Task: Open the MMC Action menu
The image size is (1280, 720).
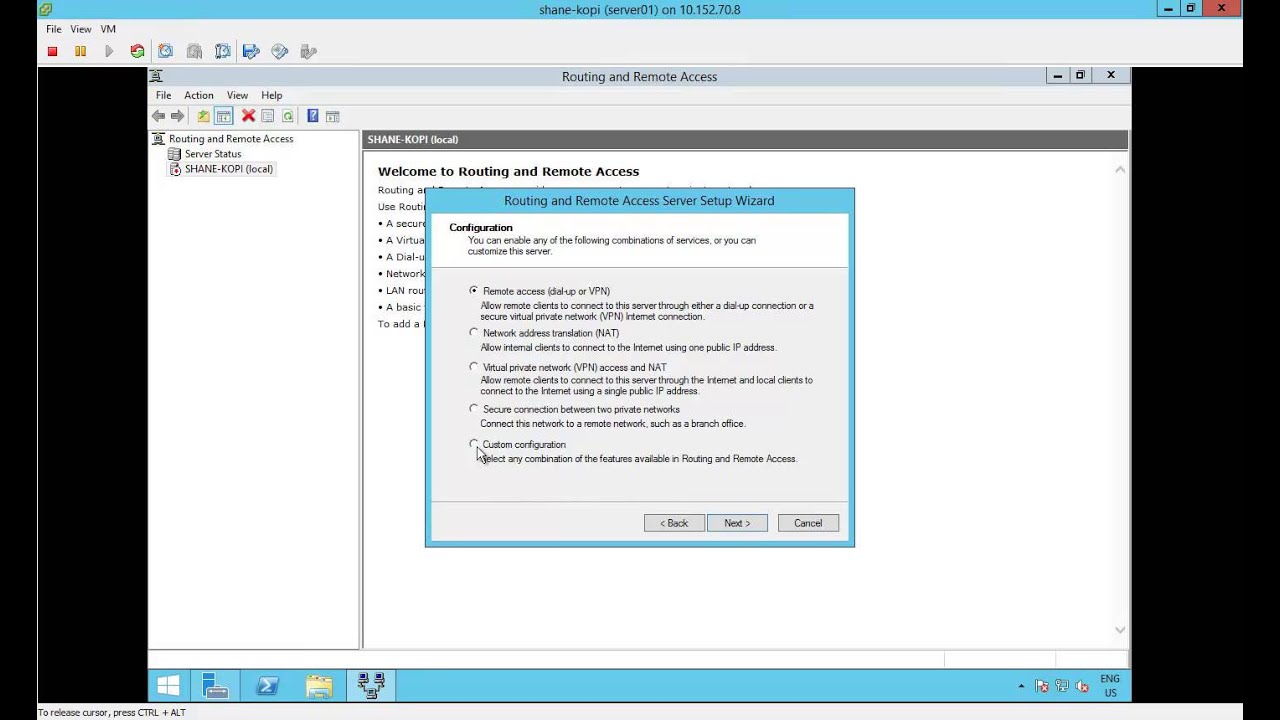Action: point(199,95)
